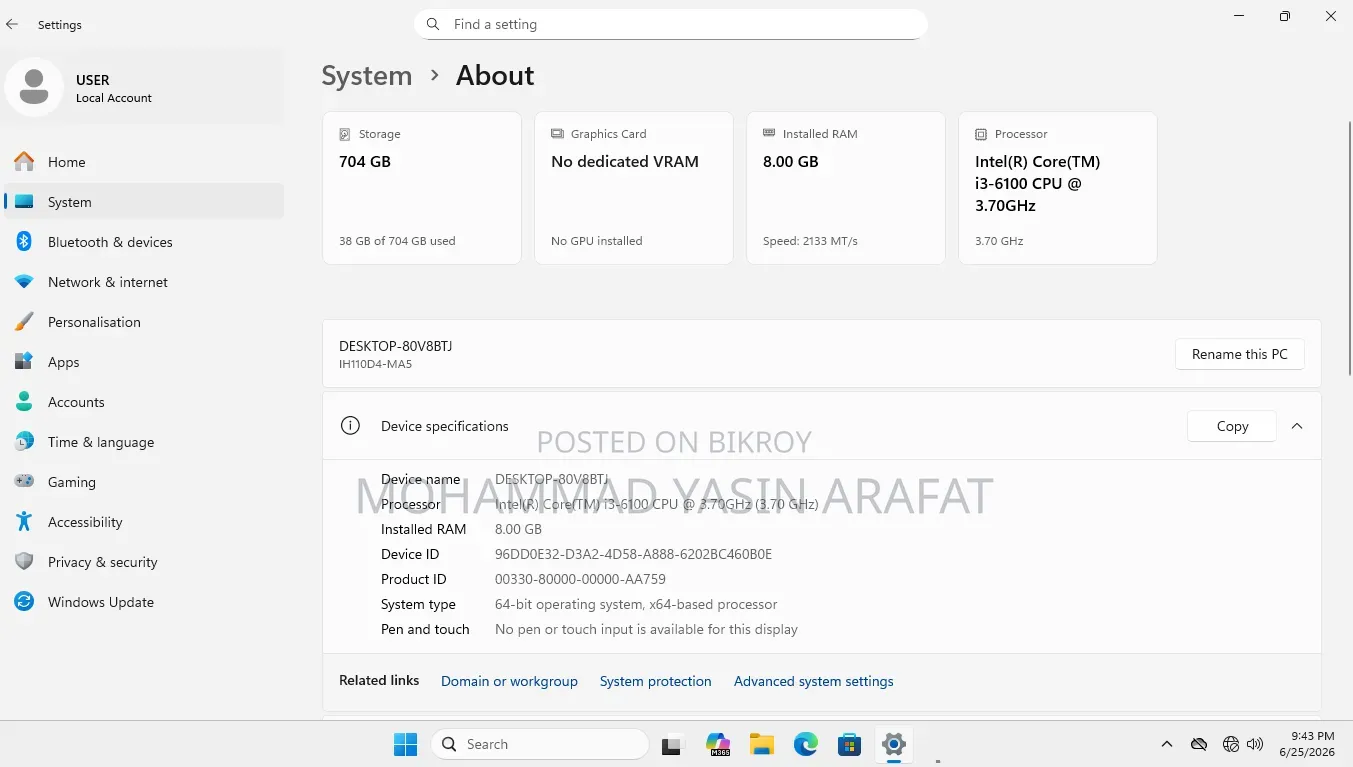Go back with the Settings back arrow

pos(12,24)
